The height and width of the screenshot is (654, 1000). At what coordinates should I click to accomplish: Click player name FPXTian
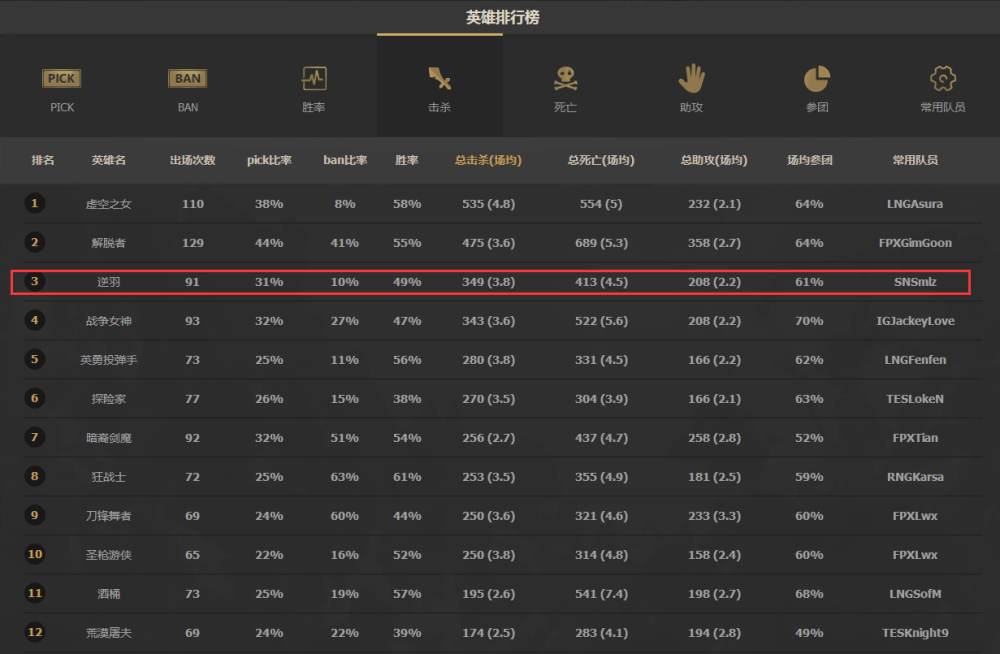click(915, 438)
